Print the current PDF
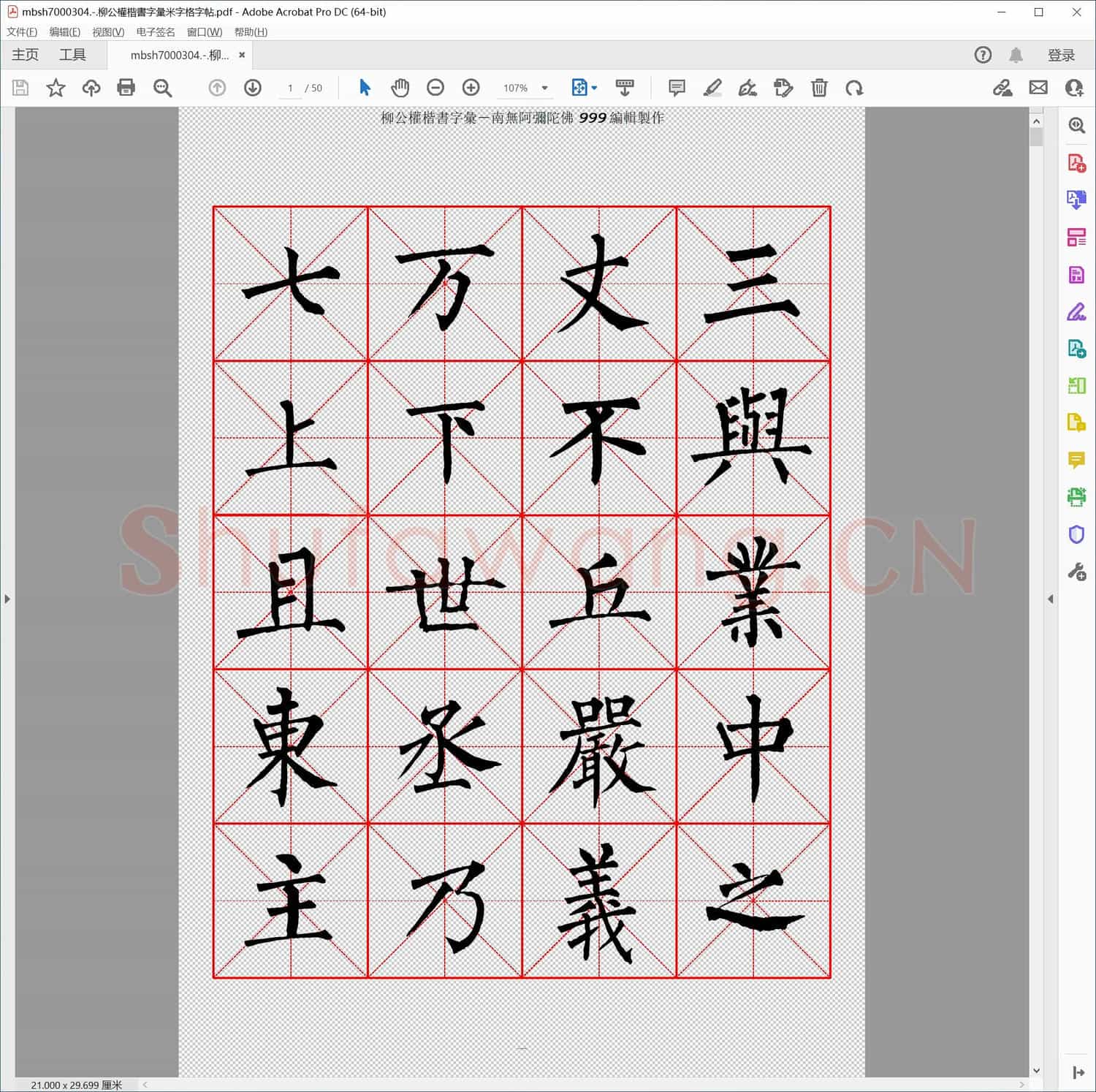The image size is (1096, 1092). point(126,88)
